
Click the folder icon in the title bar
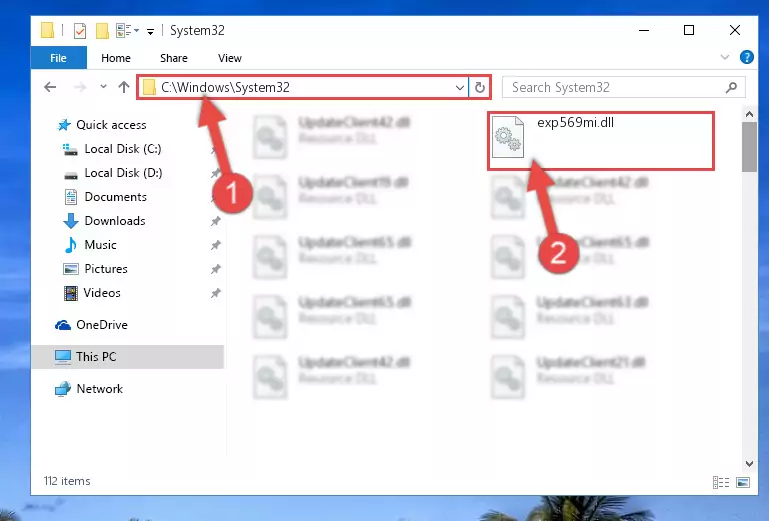(x=48, y=30)
